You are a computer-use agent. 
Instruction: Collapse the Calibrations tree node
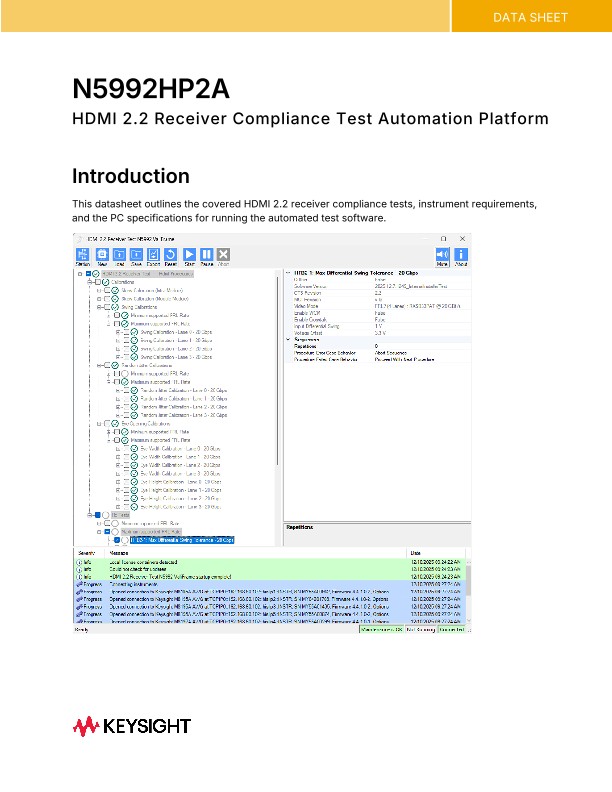pyautogui.click(x=90, y=282)
